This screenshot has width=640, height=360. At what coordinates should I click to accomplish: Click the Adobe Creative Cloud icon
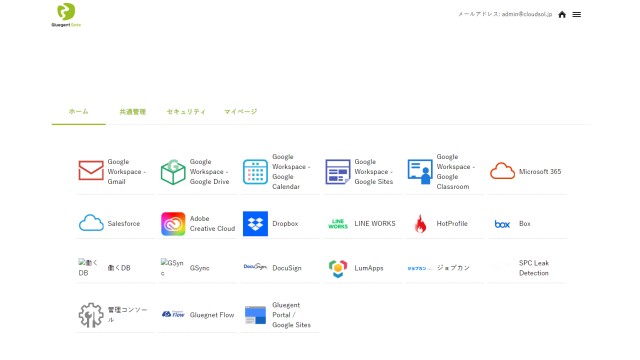coord(173,224)
